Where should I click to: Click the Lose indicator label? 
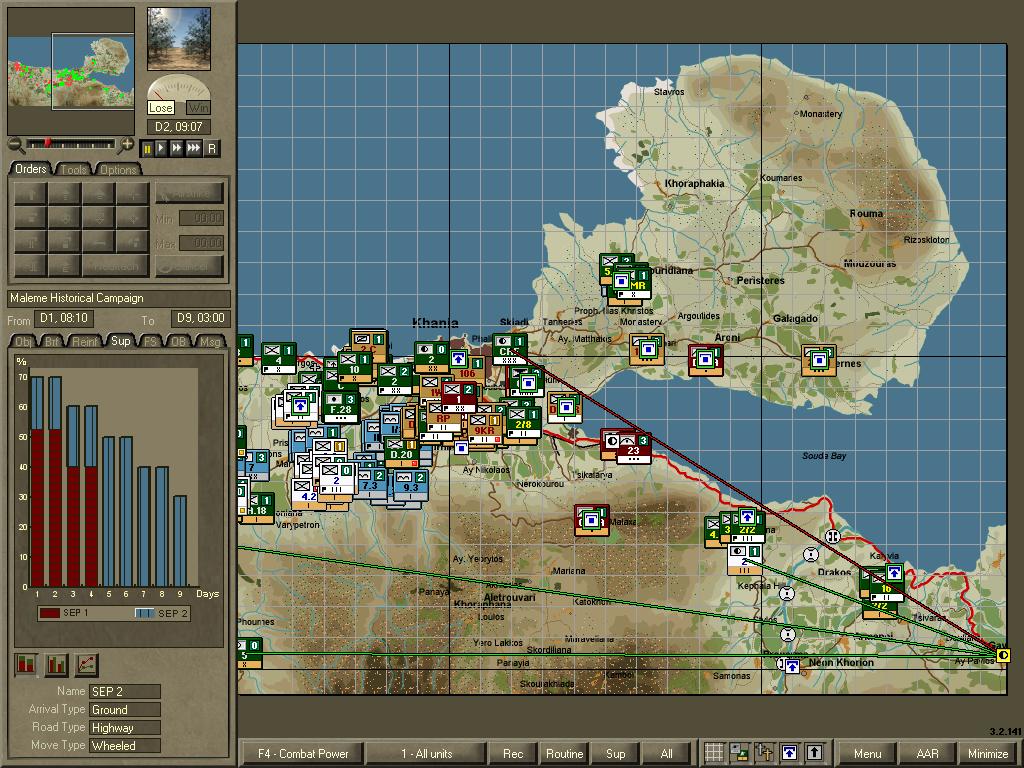pyautogui.click(x=161, y=108)
